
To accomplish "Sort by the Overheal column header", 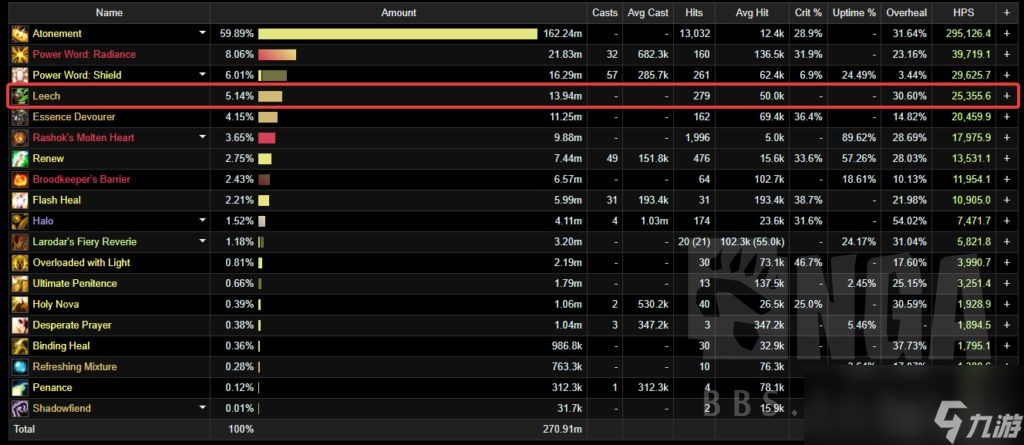I will click(904, 12).
